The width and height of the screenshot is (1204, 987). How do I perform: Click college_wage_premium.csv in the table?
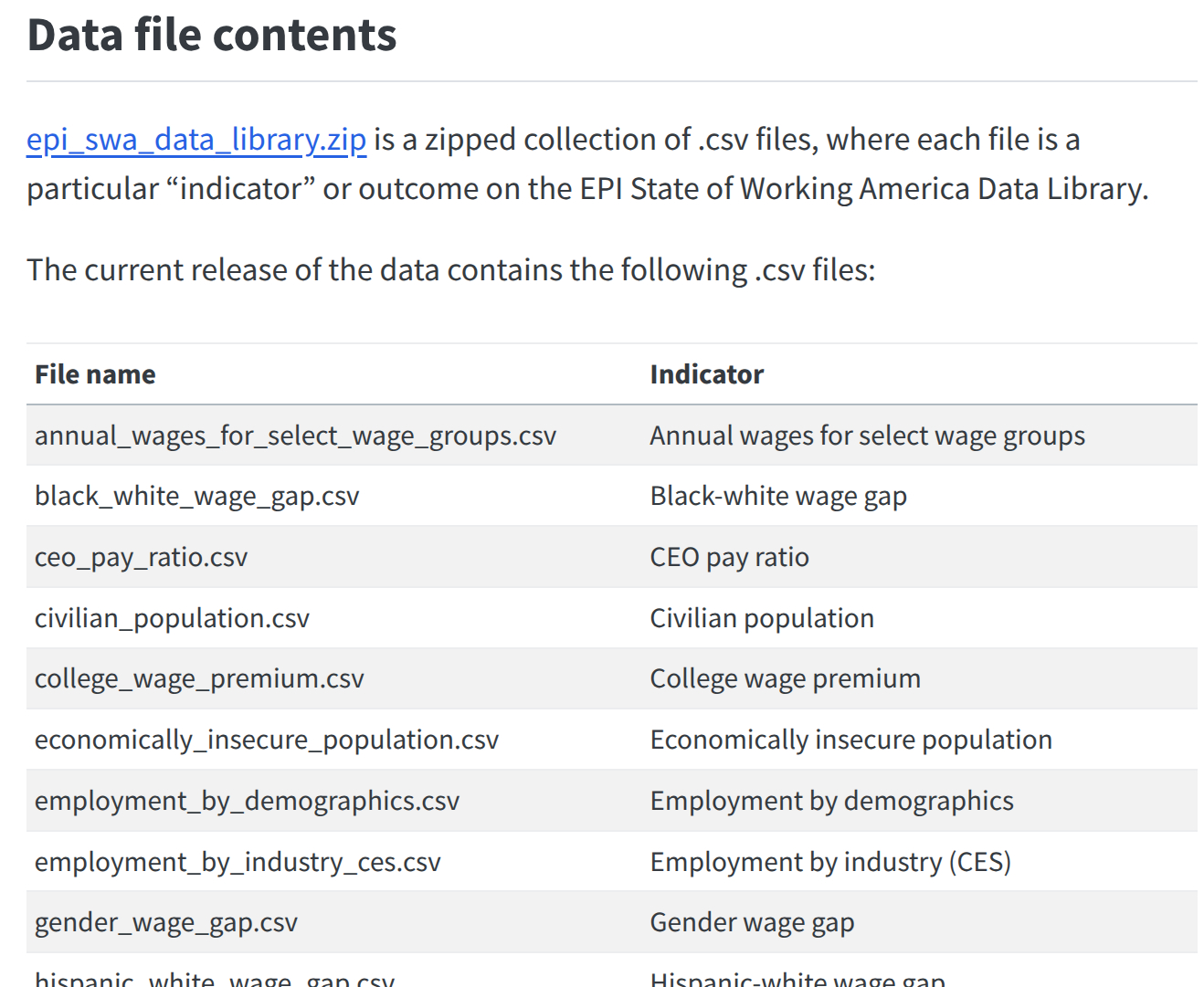pos(199,678)
